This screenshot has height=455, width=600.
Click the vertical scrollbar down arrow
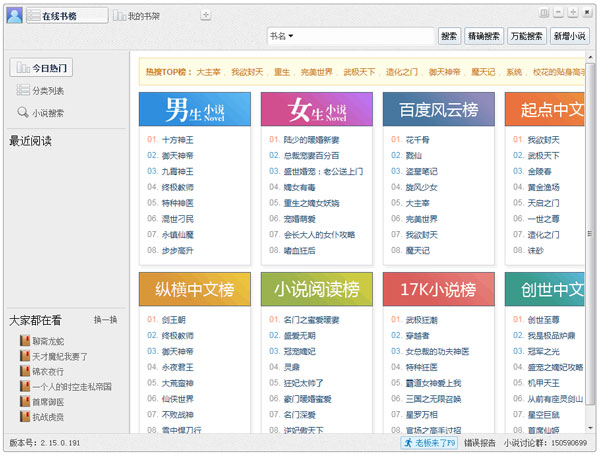pyautogui.click(x=590, y=428)
